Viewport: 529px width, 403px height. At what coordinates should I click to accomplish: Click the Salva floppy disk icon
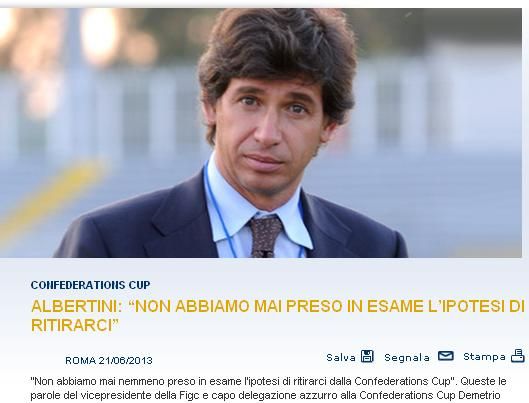click(x=367, y=356)
